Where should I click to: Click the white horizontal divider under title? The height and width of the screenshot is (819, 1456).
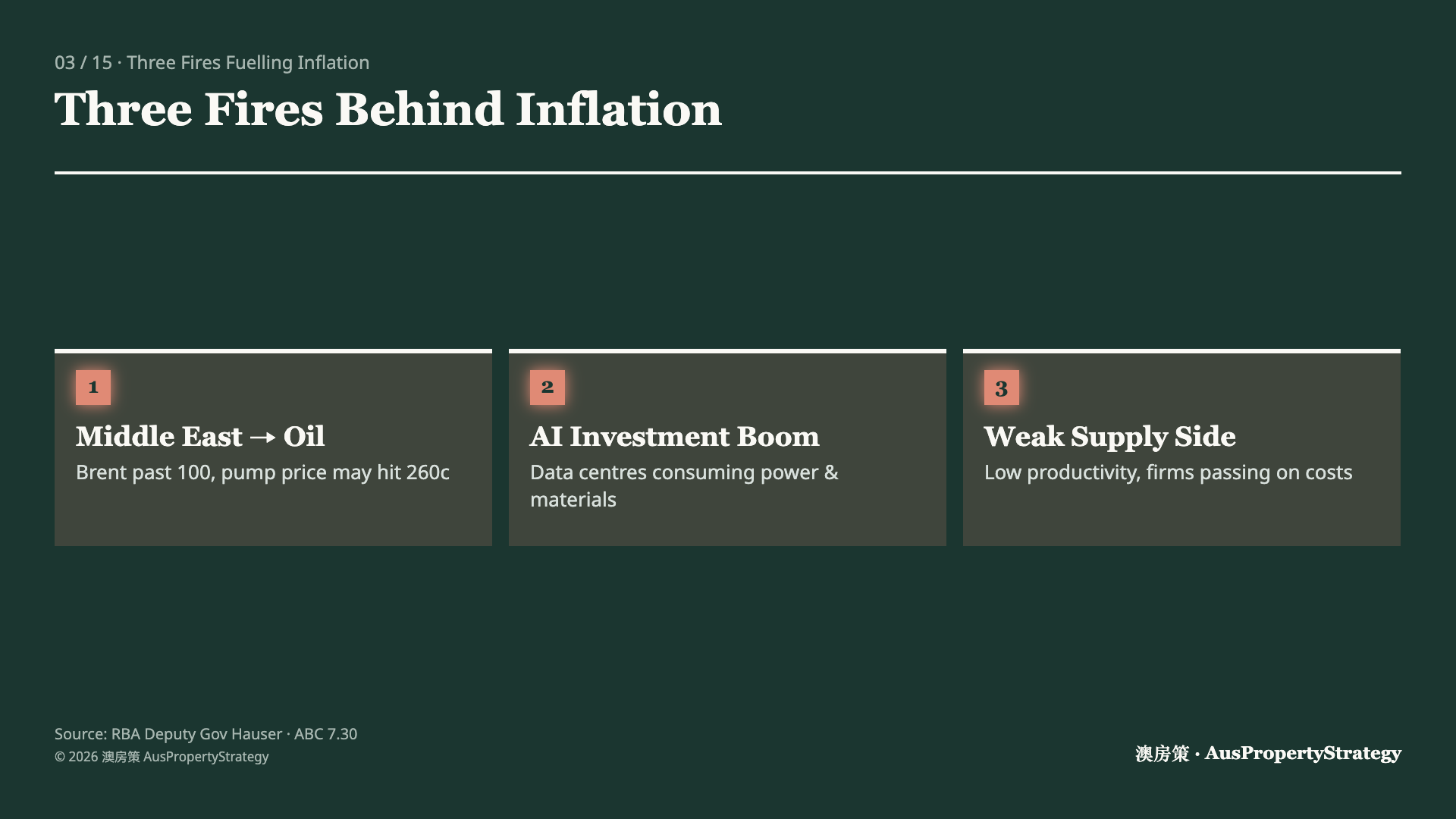(728, 173)
